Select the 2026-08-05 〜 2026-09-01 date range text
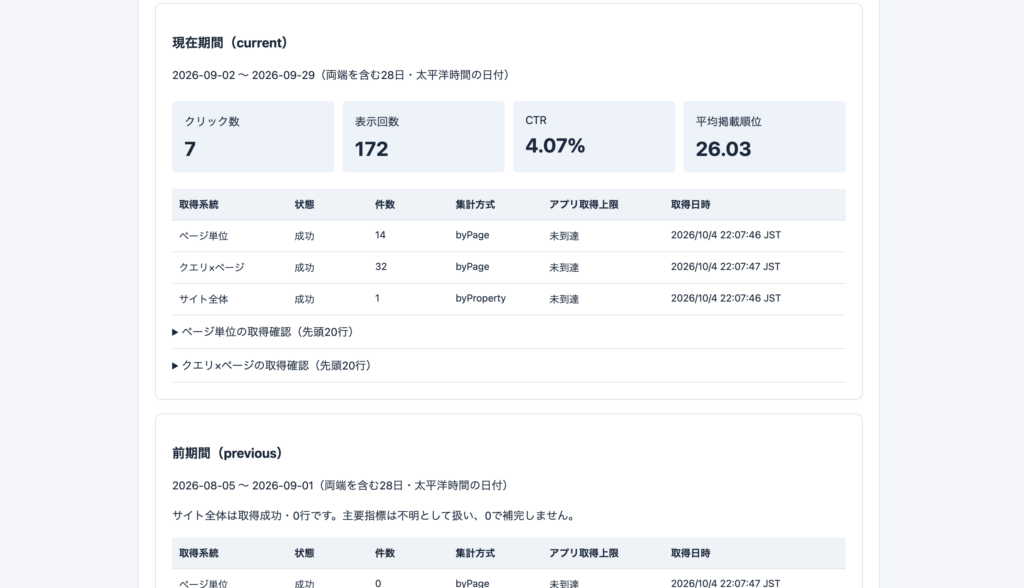This screenshot has width=1024, height=588. click(x=243, y=485)
